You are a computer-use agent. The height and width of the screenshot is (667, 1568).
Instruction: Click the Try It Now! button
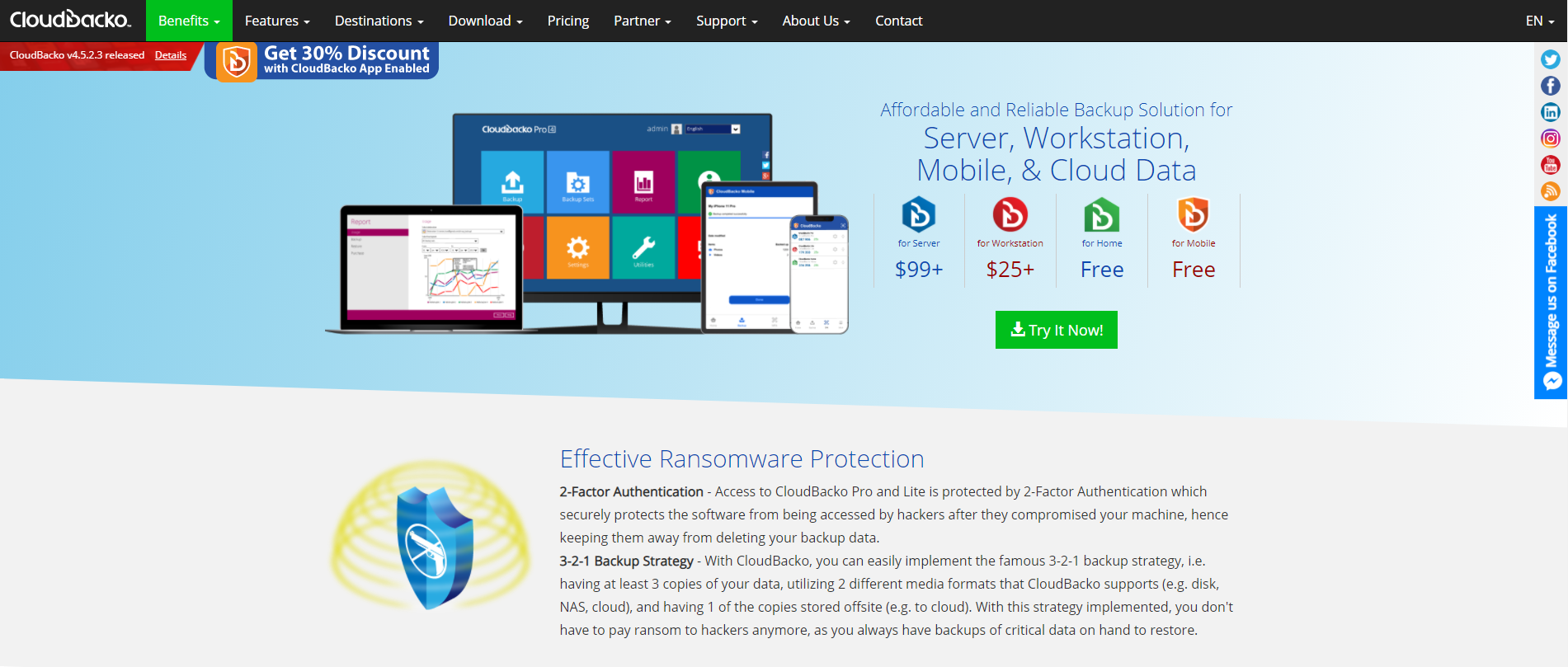pyautogui.click(x=1057, y=330)
